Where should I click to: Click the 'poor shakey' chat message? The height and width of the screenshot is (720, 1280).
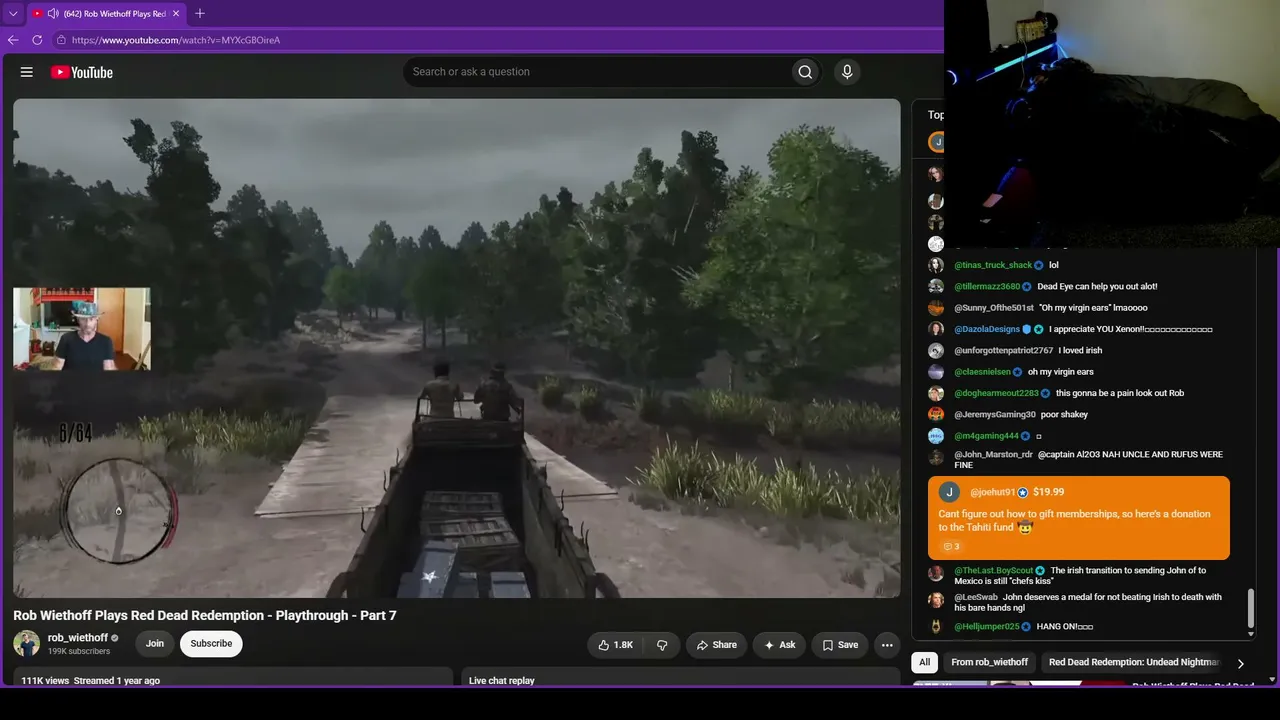click(x=1064, y=415)
